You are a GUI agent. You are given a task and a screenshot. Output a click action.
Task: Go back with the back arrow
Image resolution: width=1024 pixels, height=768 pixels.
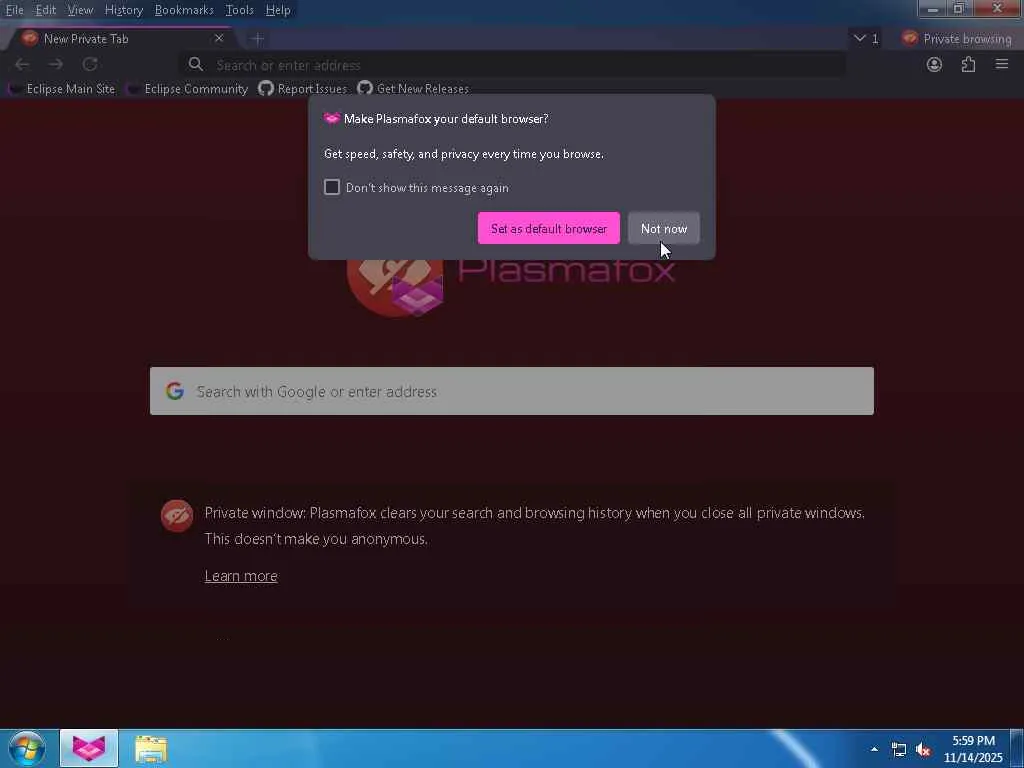click(22, 64)
